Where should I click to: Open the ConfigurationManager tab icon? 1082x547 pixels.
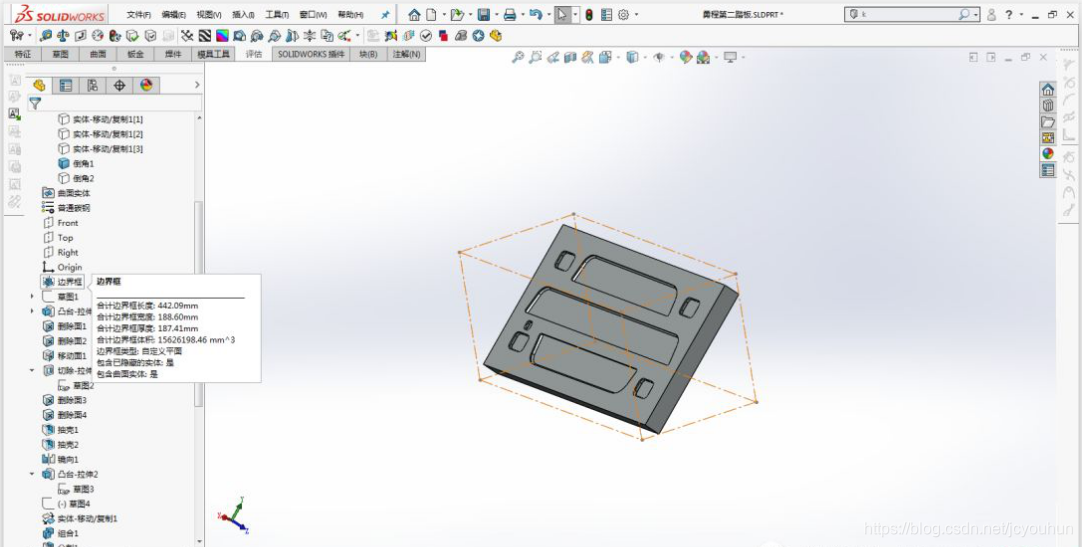click(92, 85)
